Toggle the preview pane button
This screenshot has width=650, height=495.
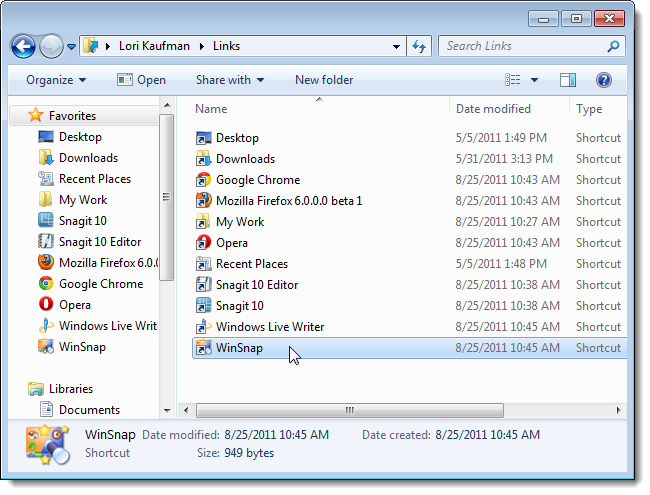(x=568, y=80)
